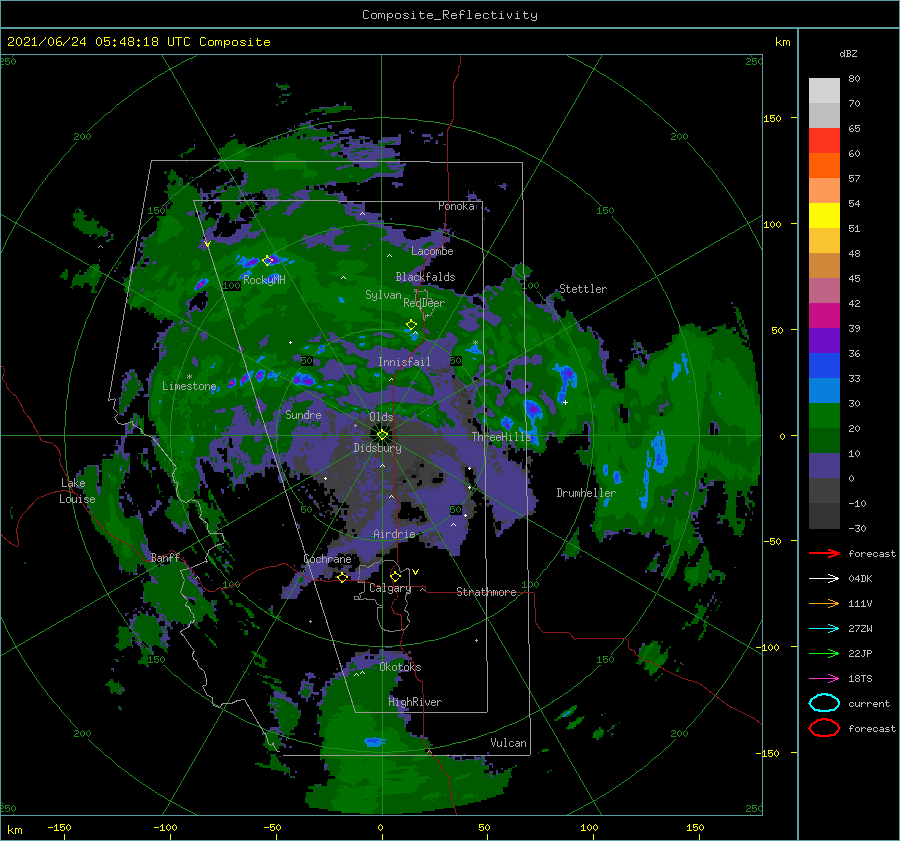Click the purple storm cell east of ThreeHills
Viewport: 900px width, 841px height.
[x=533, y=409]
